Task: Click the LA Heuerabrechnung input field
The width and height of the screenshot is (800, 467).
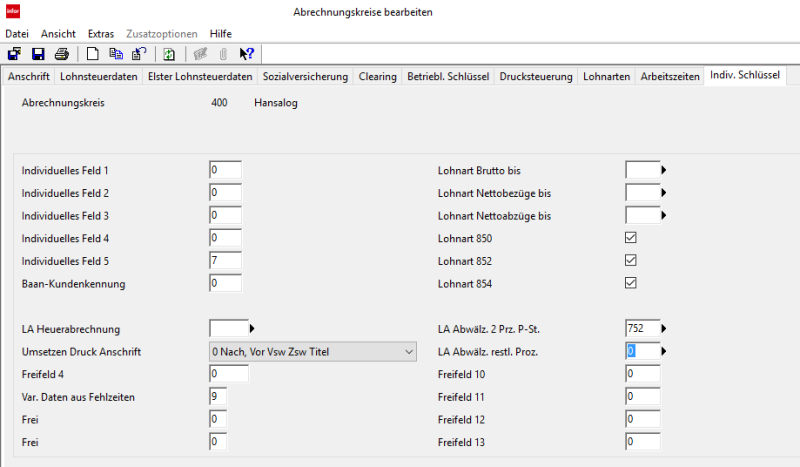Action: click(x=229, y=329)
